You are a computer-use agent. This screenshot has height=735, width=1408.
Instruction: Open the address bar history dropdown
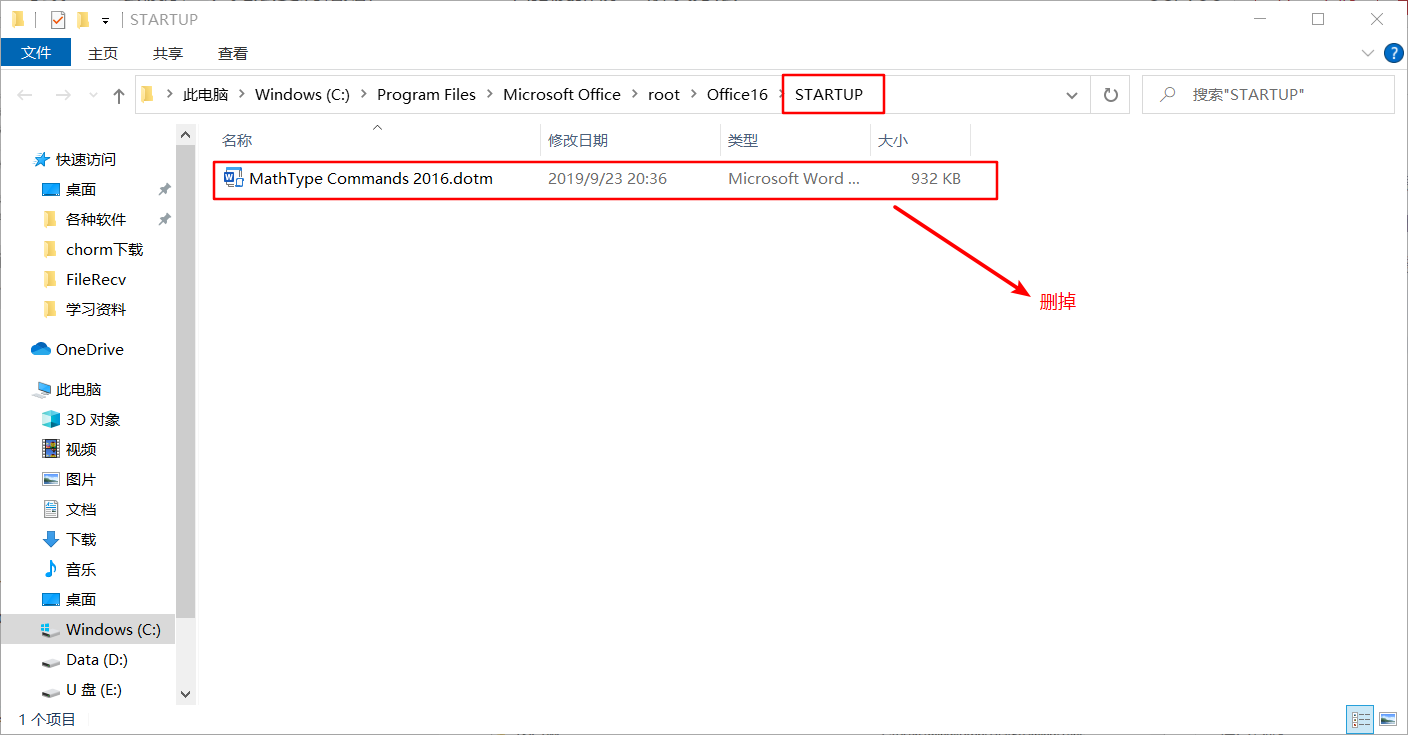[x=1072, y=95]
